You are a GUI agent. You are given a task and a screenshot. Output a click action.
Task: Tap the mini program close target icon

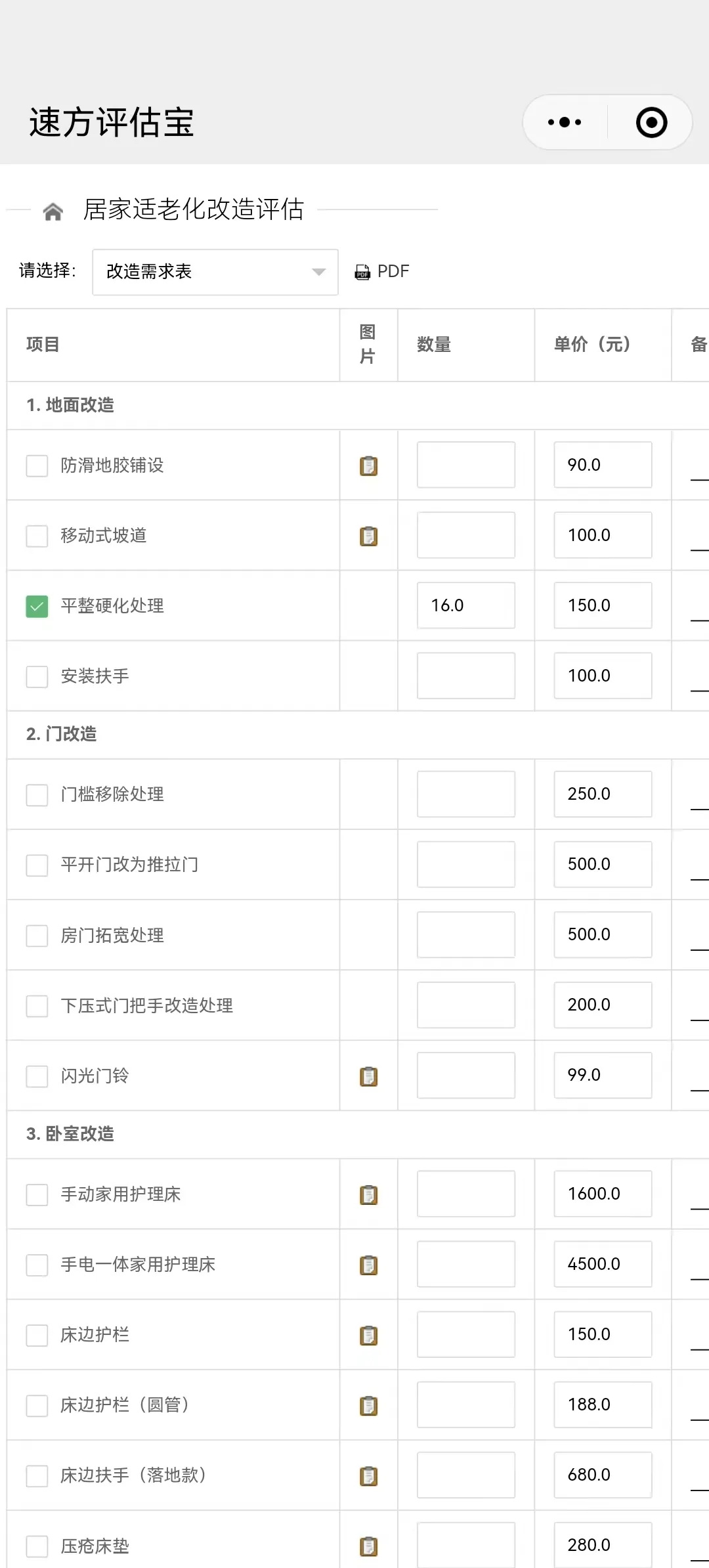pos(651,123)
